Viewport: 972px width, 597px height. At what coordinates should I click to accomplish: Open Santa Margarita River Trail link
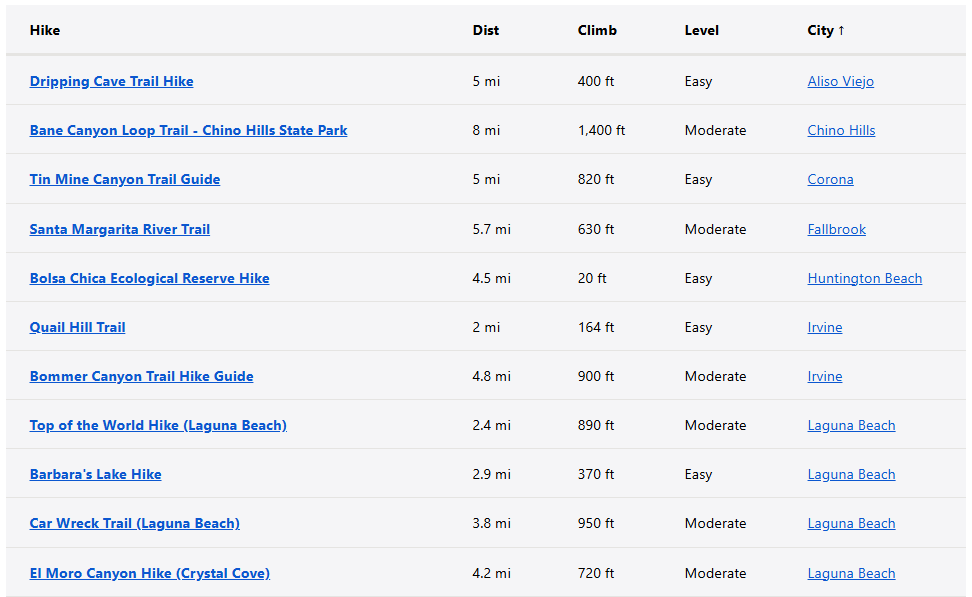tap(120, 230)
